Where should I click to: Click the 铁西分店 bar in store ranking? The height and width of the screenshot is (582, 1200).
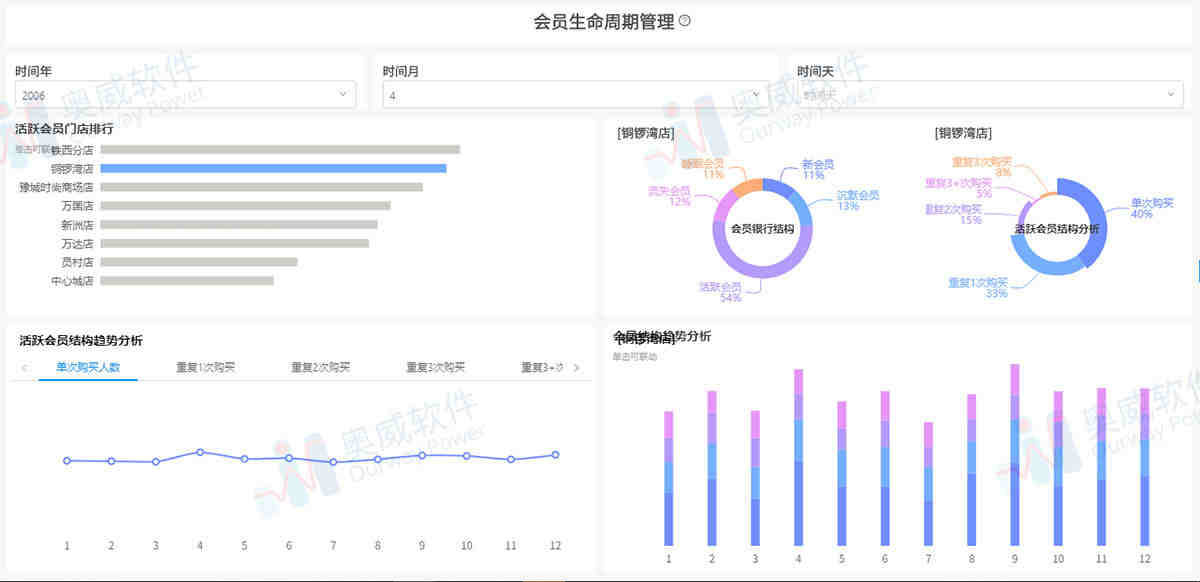pyautogui.click(x=280, y=150)
